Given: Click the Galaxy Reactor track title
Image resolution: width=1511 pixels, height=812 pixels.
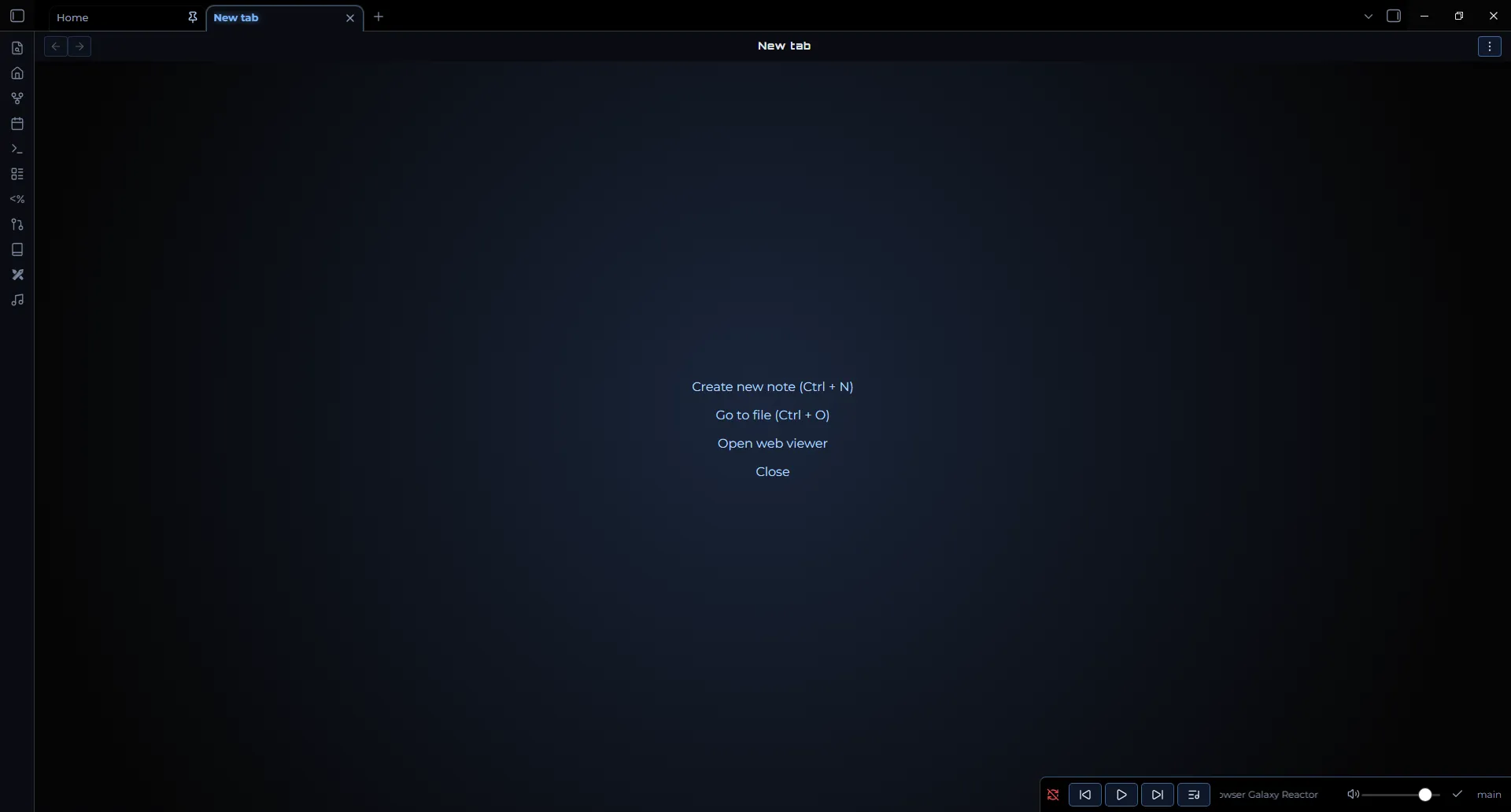Looking at the screenshot, I should coord(1269,795).
